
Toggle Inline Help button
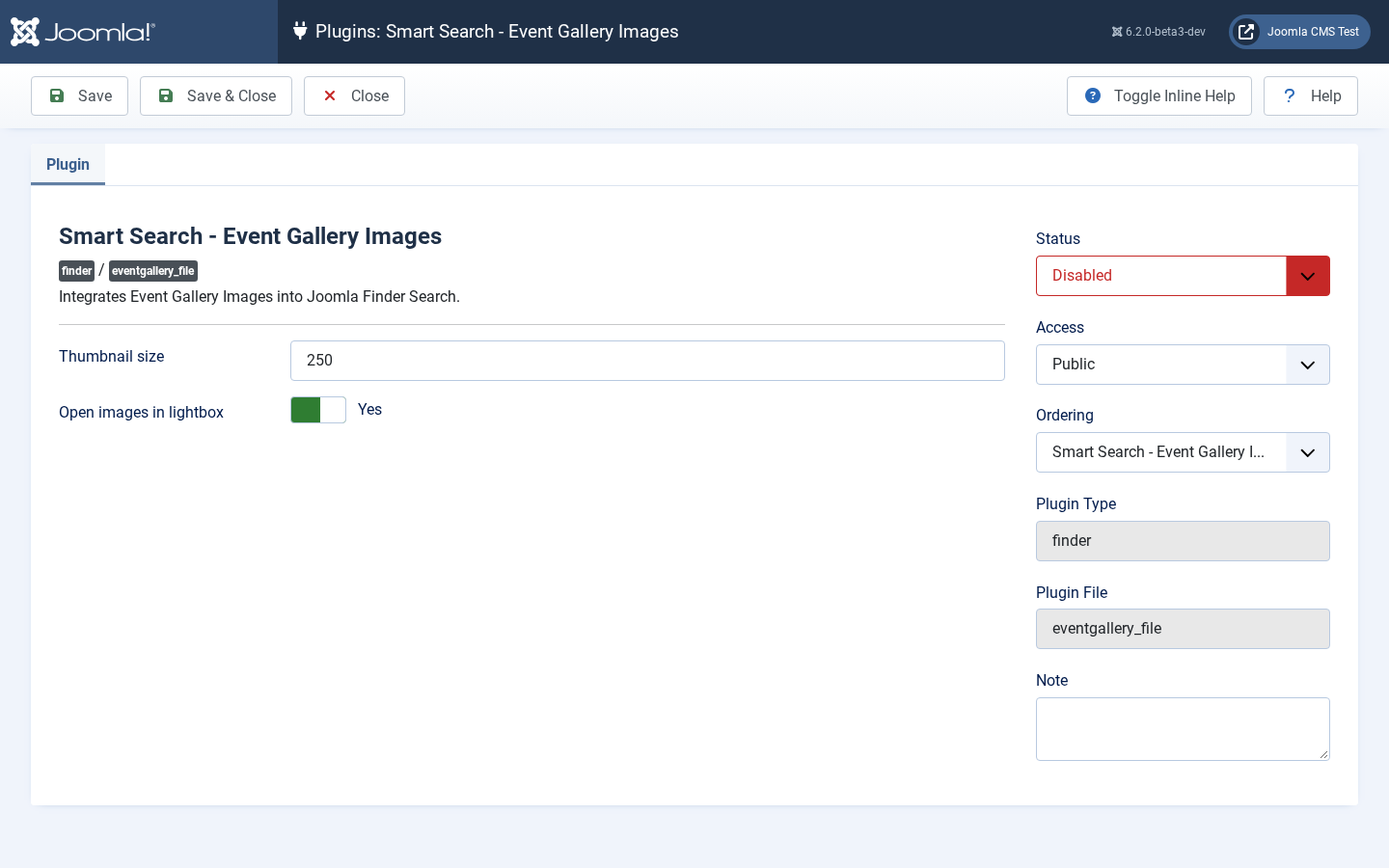1159,95
